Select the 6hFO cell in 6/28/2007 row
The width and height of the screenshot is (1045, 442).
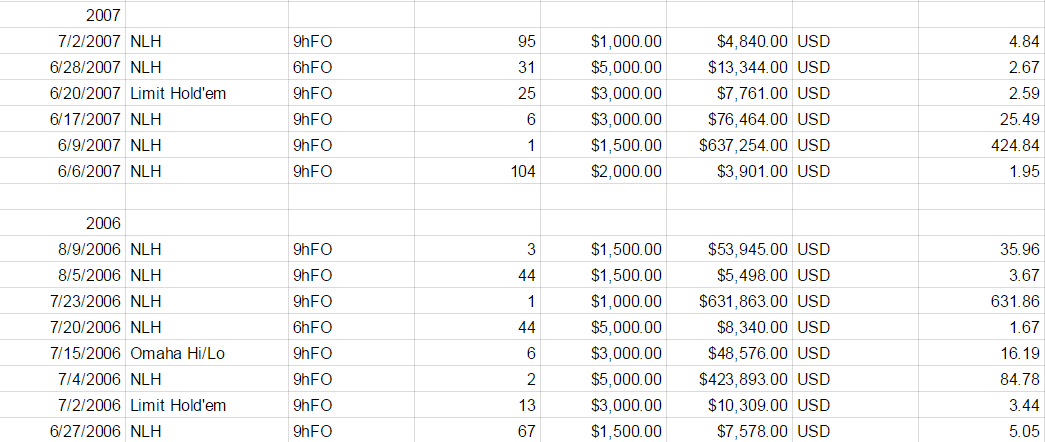click(351, 67)
